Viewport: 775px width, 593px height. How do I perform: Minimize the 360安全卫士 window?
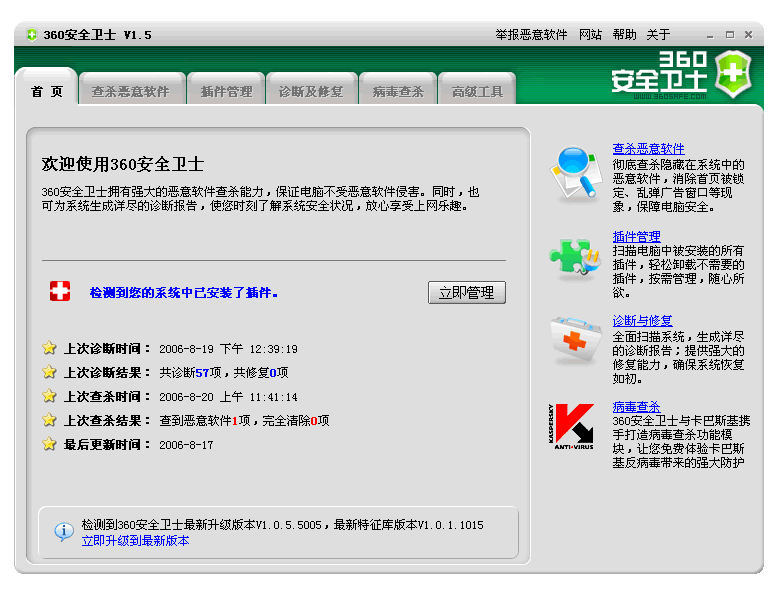tap(710, 36)
